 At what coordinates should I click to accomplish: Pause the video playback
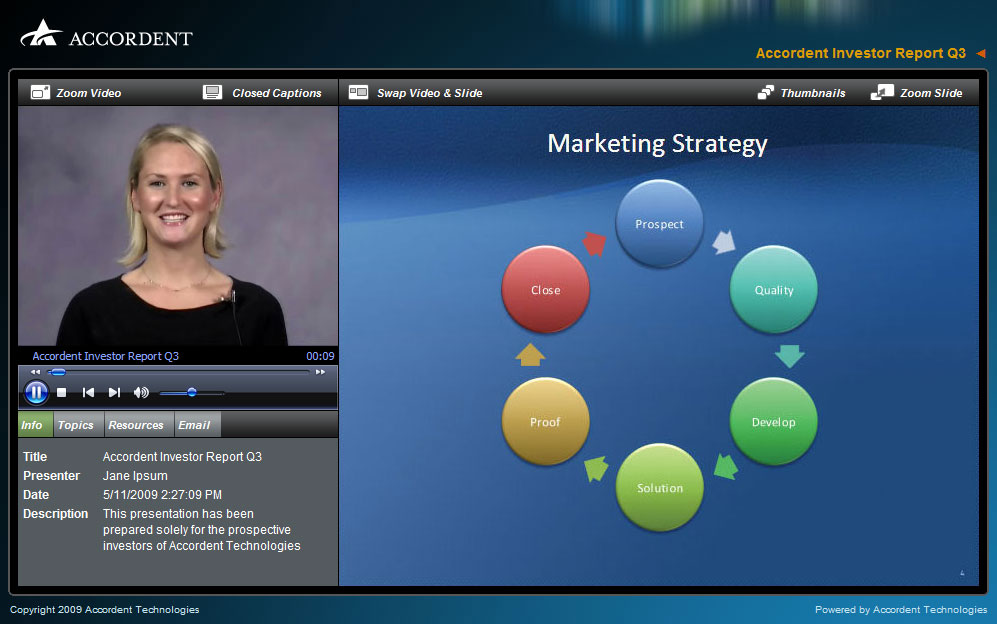36,391
